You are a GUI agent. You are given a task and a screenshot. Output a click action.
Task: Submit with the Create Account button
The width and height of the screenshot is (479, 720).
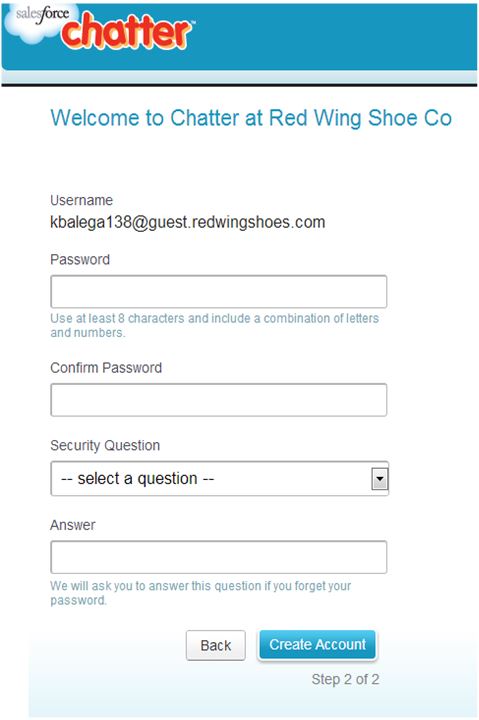click(x=317, y=645)
